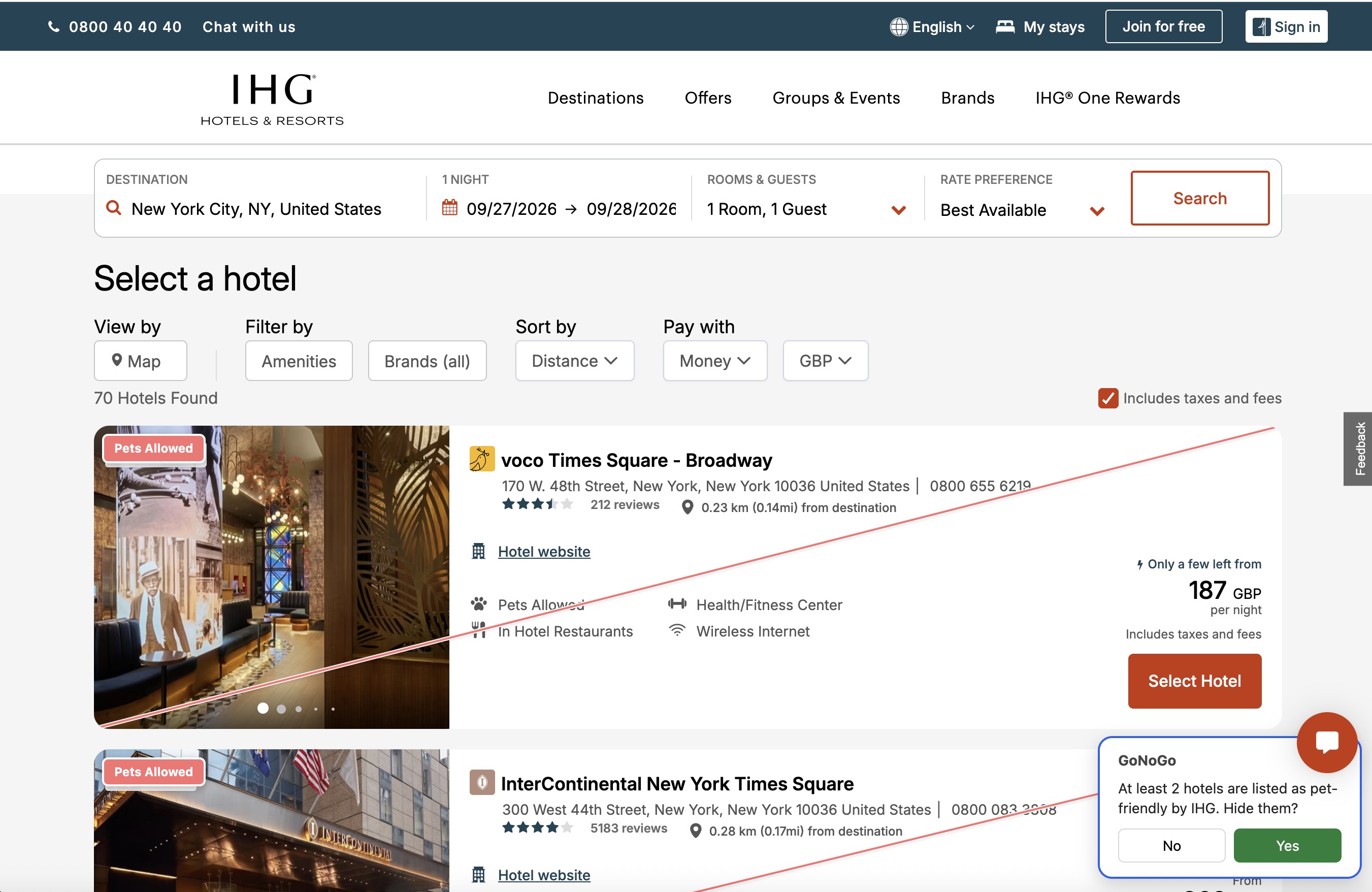The width and height of the screenshot is (1372, 892).
Task: Open the Distance sort dropdown
Action: tap(574, 360)
